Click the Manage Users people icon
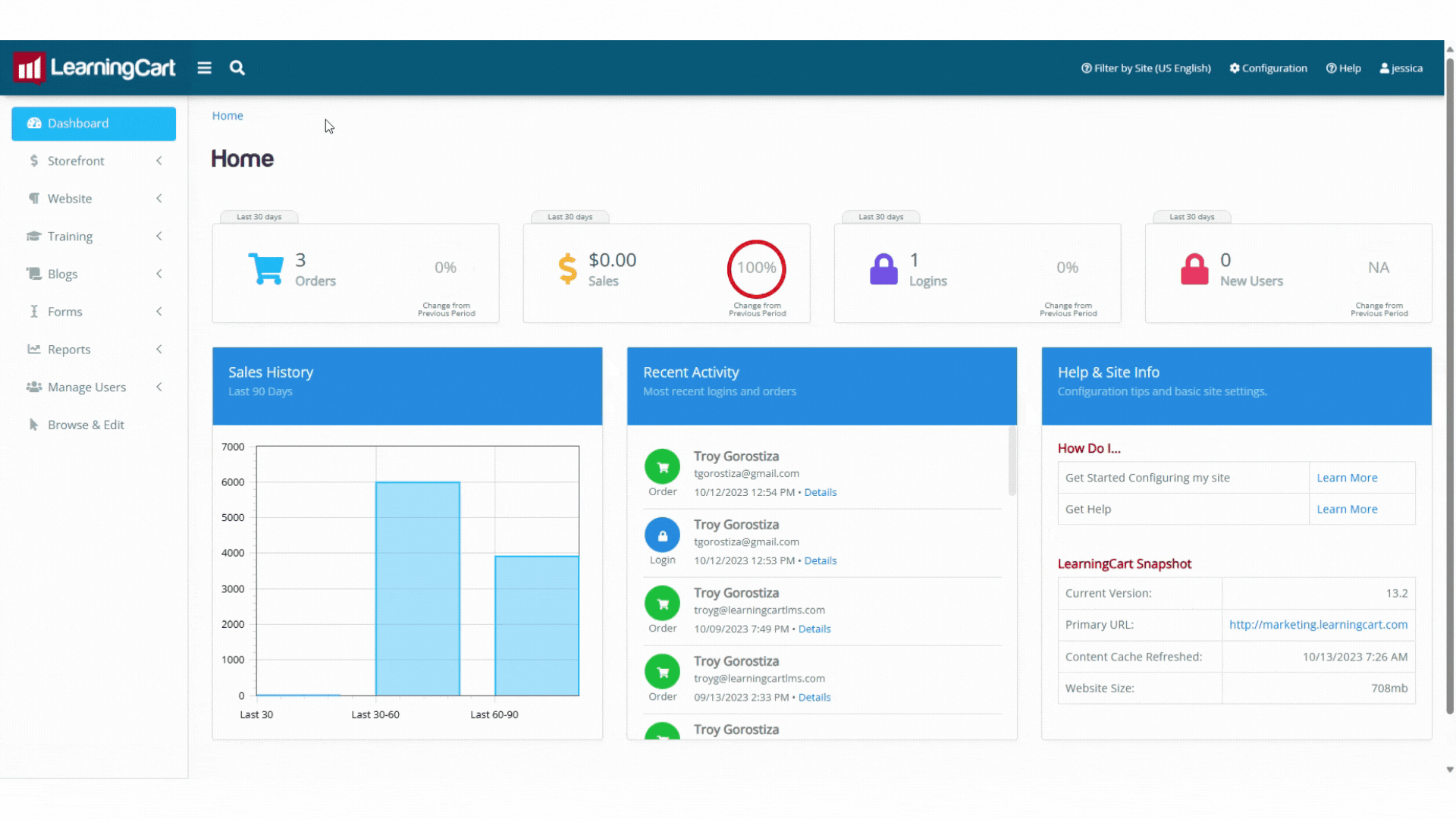 point(34,387)
